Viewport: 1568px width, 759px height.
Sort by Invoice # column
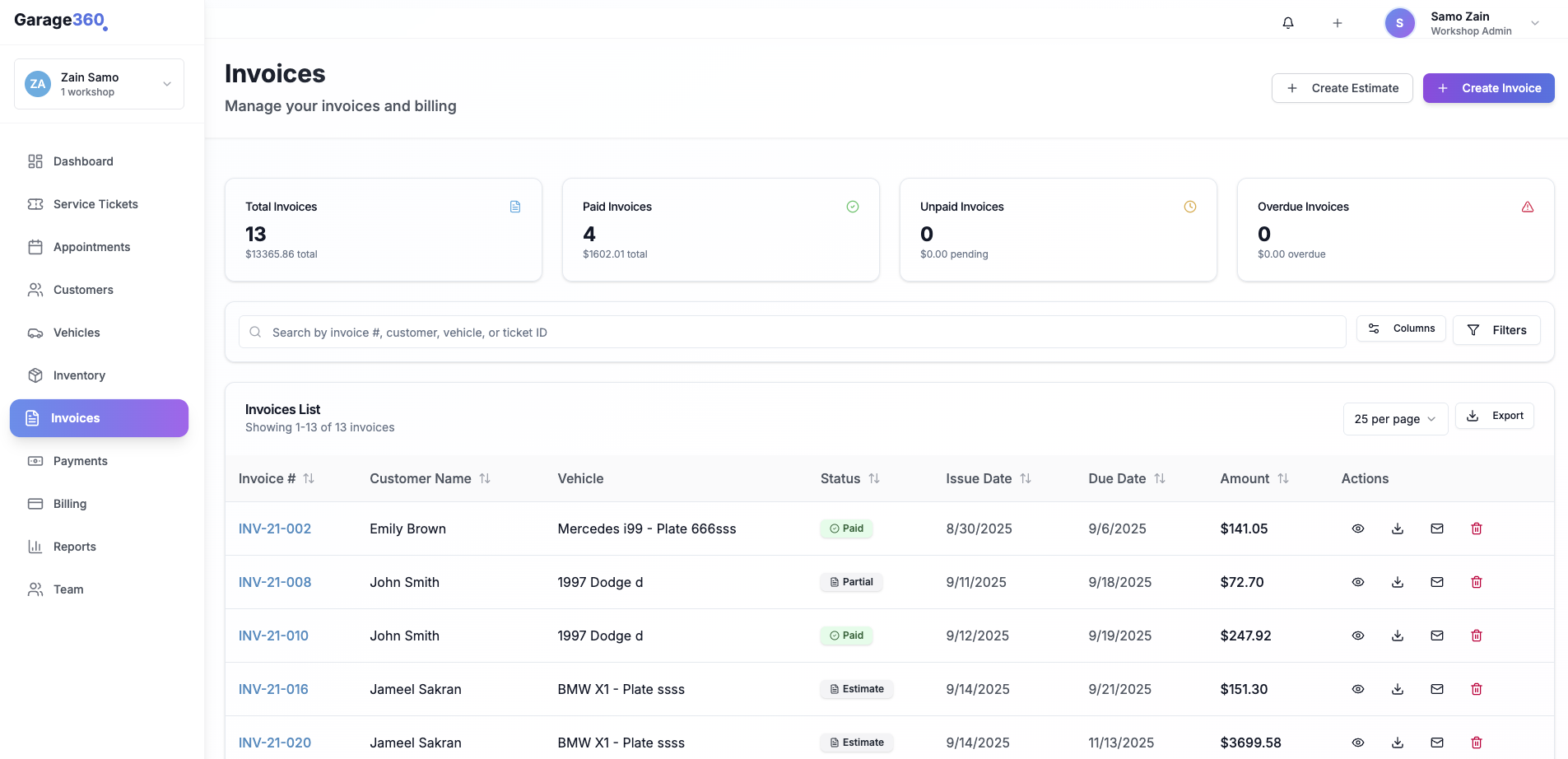(x=309, y=478)
